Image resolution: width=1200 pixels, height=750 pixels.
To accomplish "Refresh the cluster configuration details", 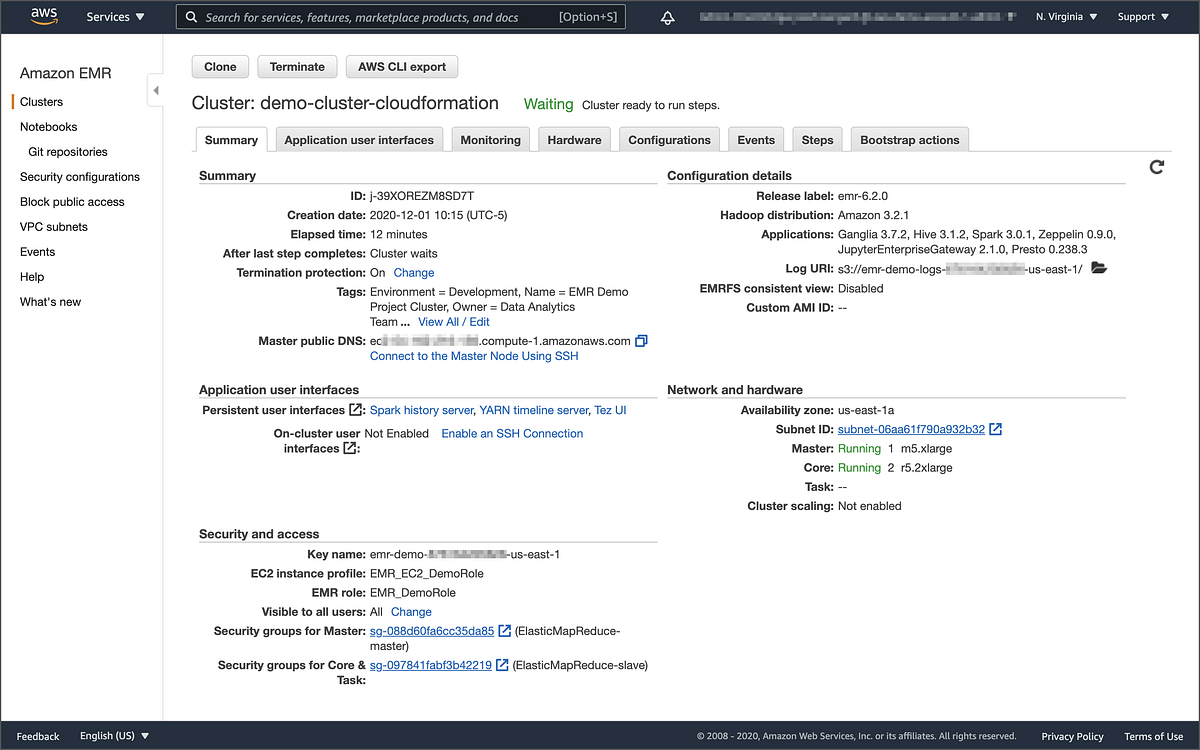I will [1157, 167].
